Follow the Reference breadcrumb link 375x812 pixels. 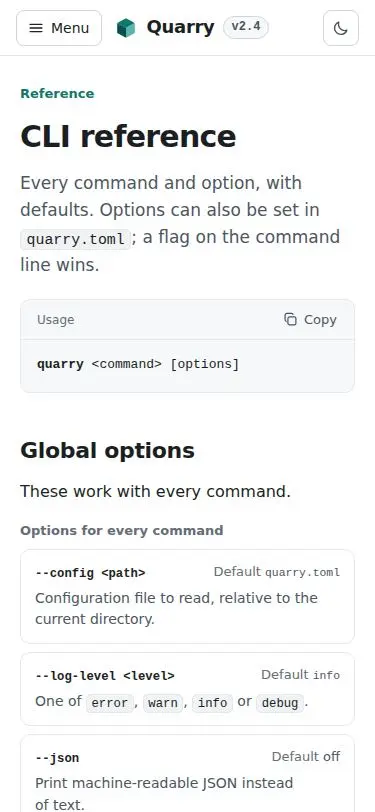(57, 94)
